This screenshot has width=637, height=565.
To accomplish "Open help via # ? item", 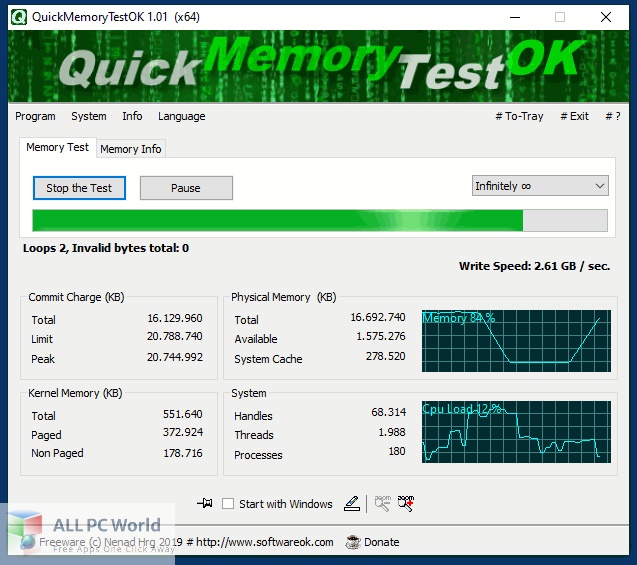I will (613, 116).
